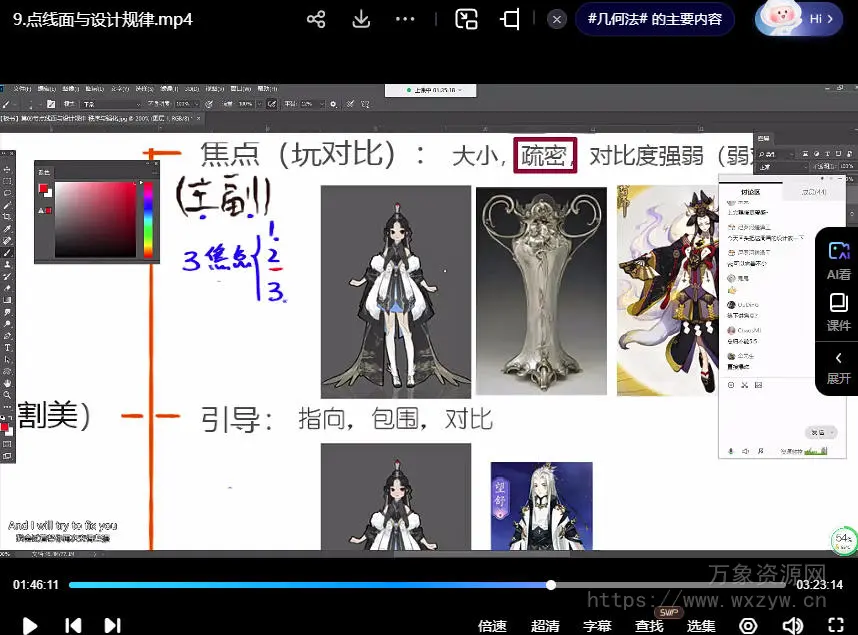The width and height of the screenshot is (858, 635).
Task: Open the three-dot more options menu
Action: (405, 20)
